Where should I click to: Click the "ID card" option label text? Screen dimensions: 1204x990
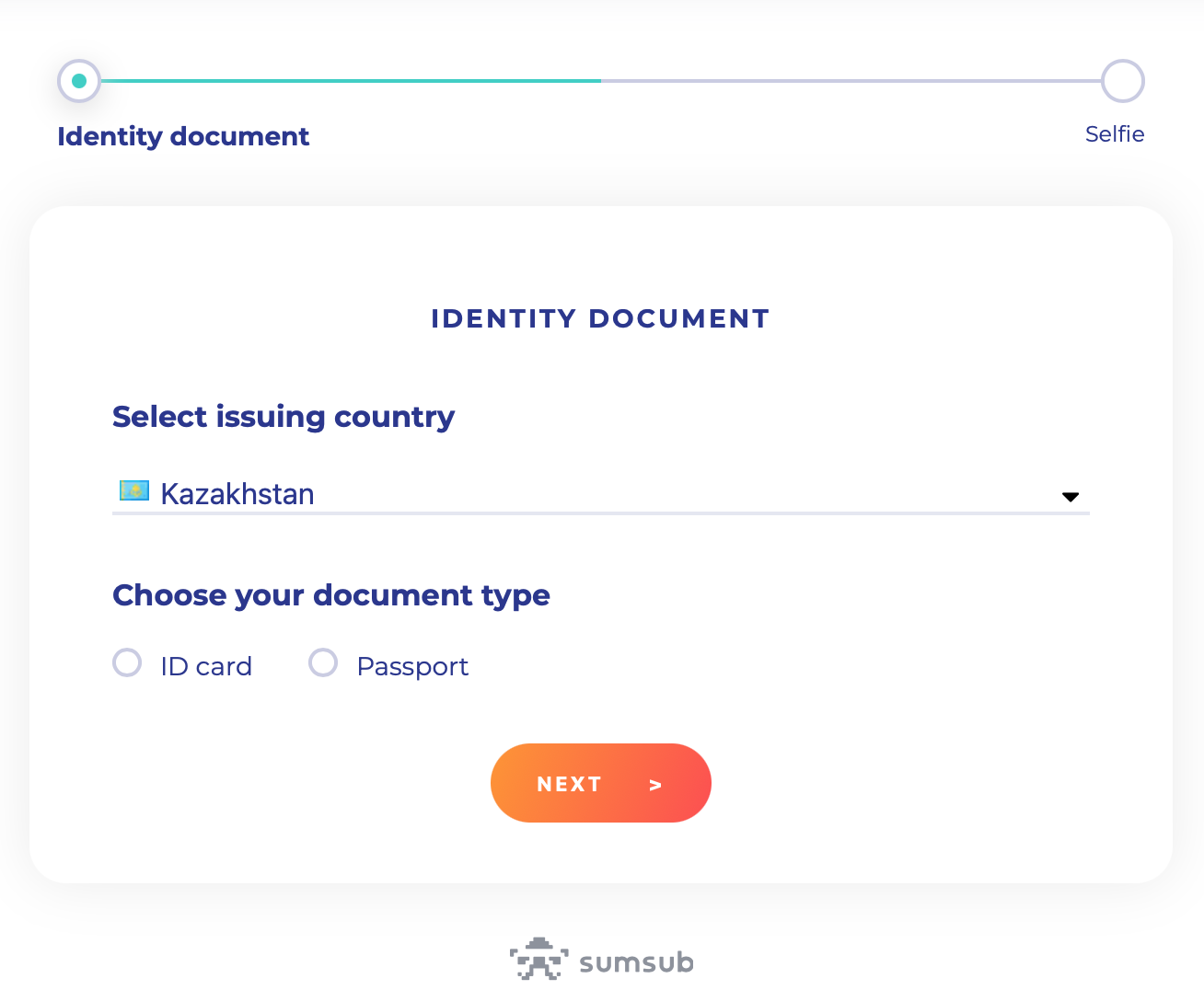206,666
